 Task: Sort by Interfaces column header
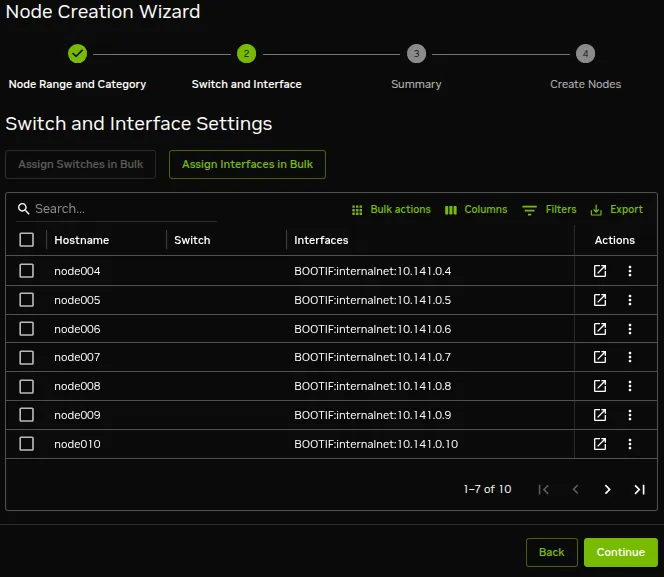(321, 240)
